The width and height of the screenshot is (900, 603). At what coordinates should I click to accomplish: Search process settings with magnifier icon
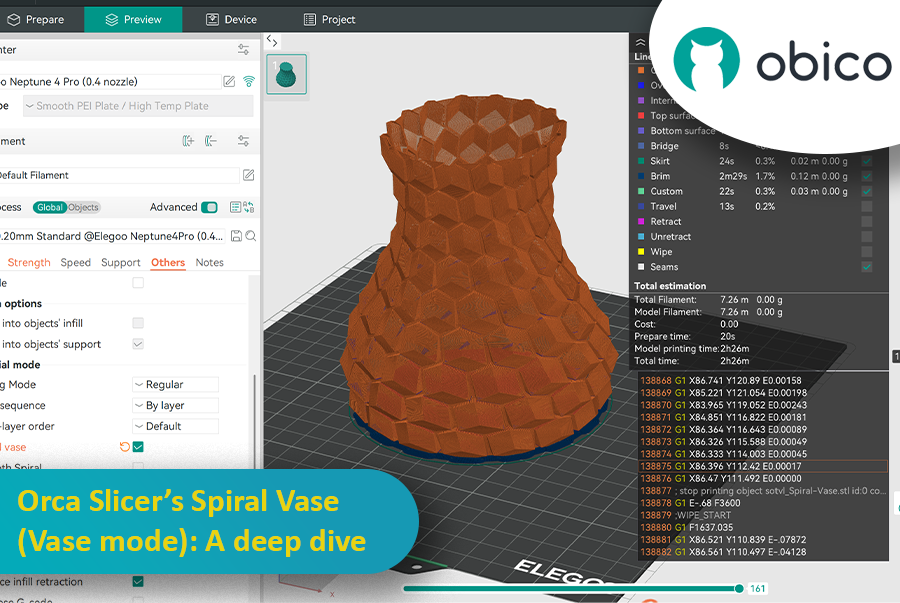click(251, 236)
